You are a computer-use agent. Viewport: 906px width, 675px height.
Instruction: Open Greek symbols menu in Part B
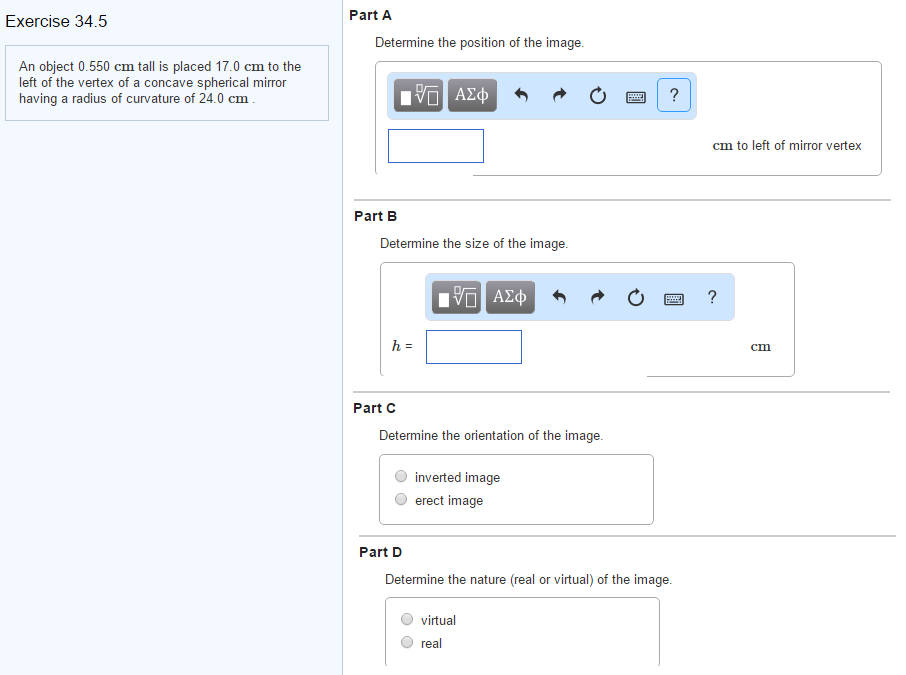pyautogui.click(x=510, y=297)
